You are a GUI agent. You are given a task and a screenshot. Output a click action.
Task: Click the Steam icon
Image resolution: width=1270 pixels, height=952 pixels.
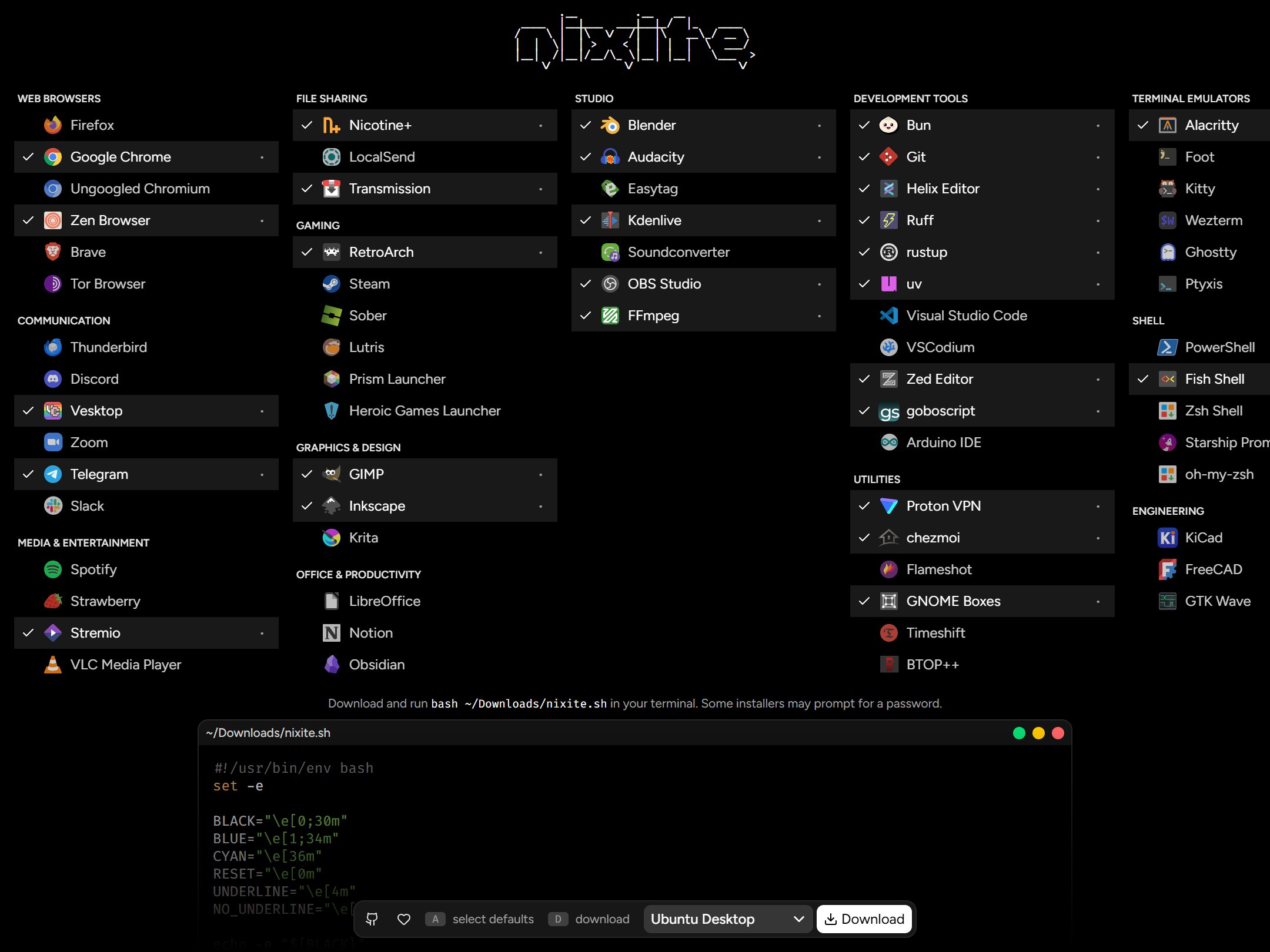pyautogui.click(x=332, y=284)
